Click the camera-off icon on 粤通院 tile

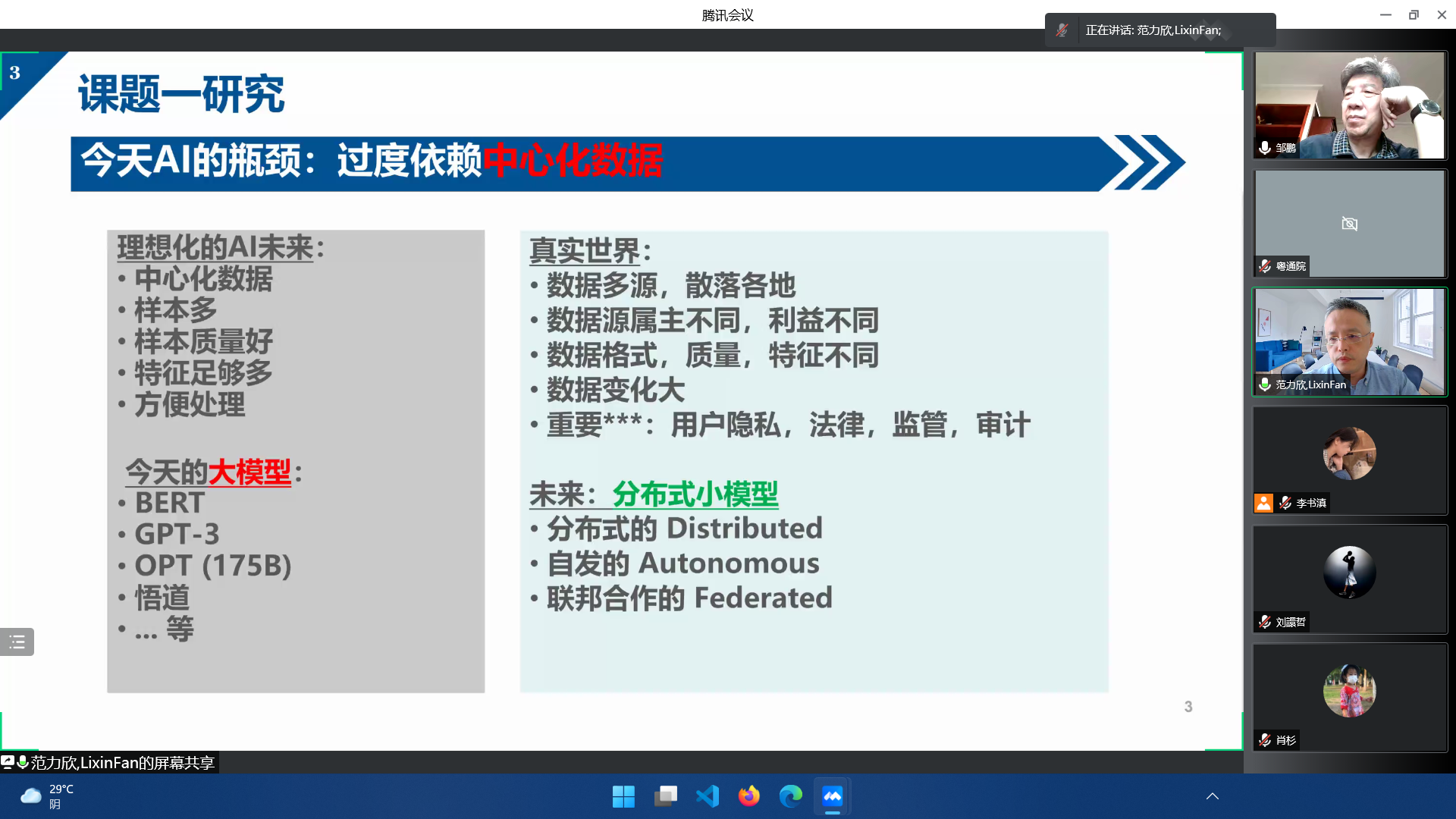coord(1350,224)
